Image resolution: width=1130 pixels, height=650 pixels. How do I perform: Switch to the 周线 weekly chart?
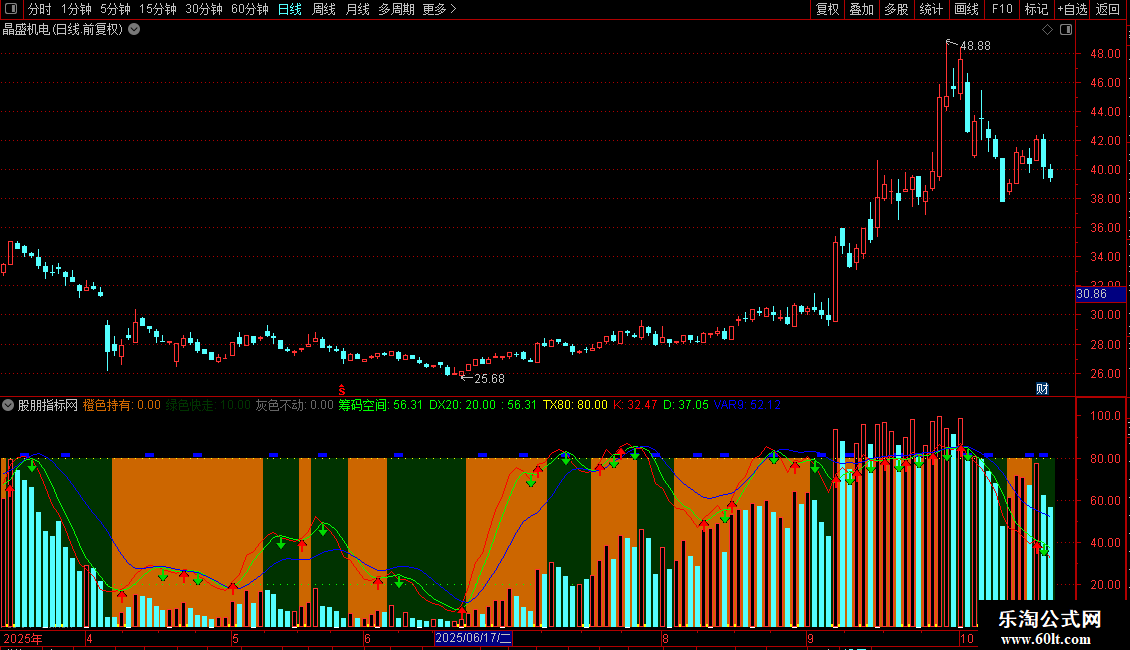[x=324, y=9]
